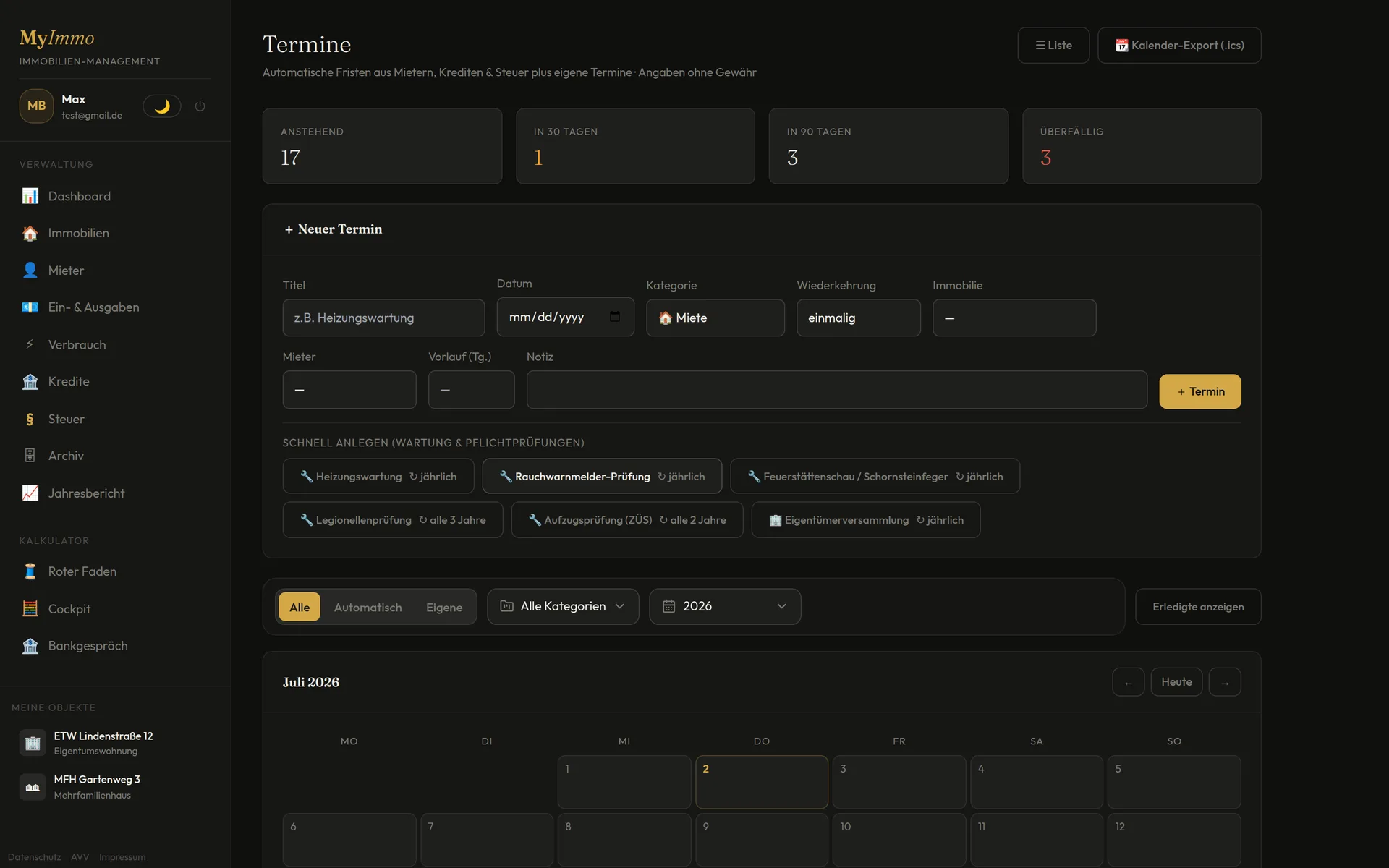Go to next month with right arrow
1389x868 pixels.
[1225, 682]
